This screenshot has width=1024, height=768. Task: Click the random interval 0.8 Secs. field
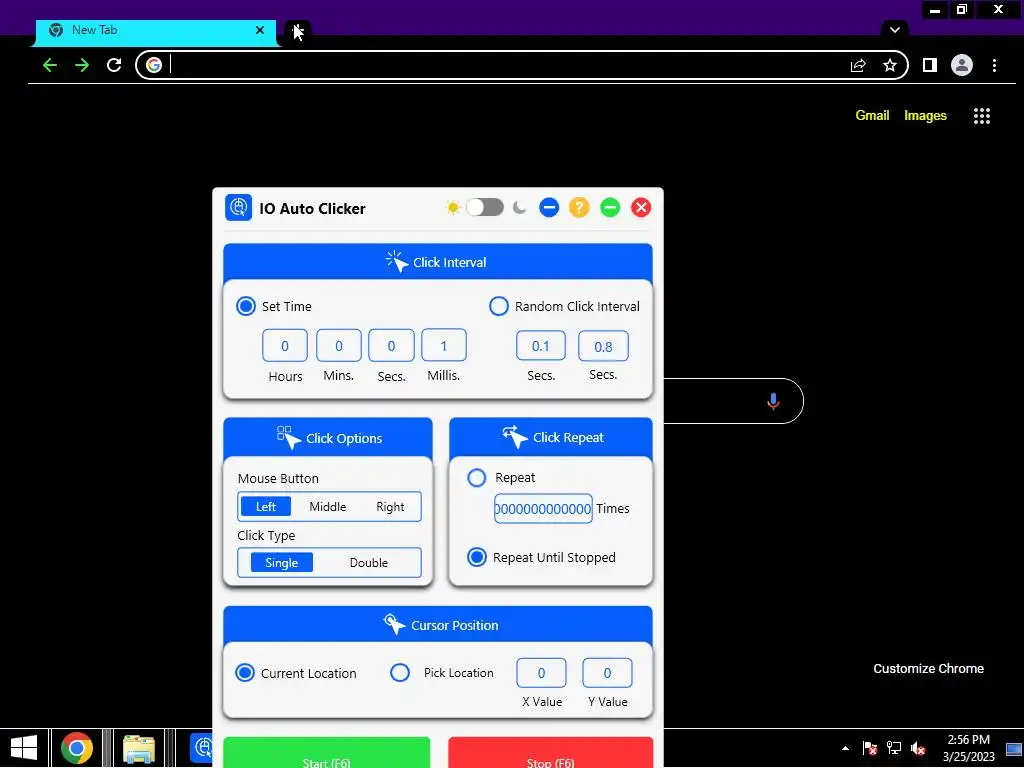pos(603,346)
